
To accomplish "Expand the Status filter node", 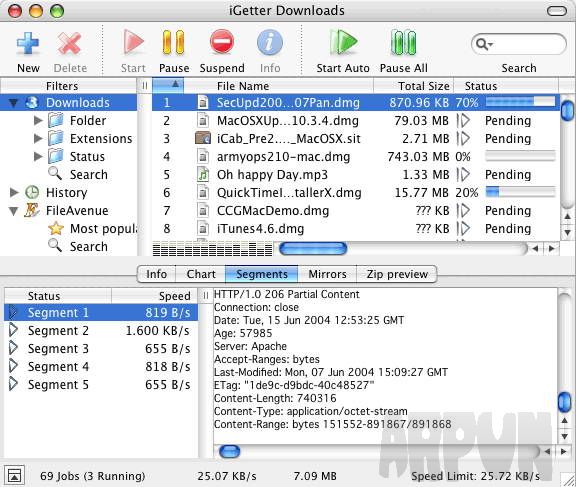I will click(x=38, y=156).
